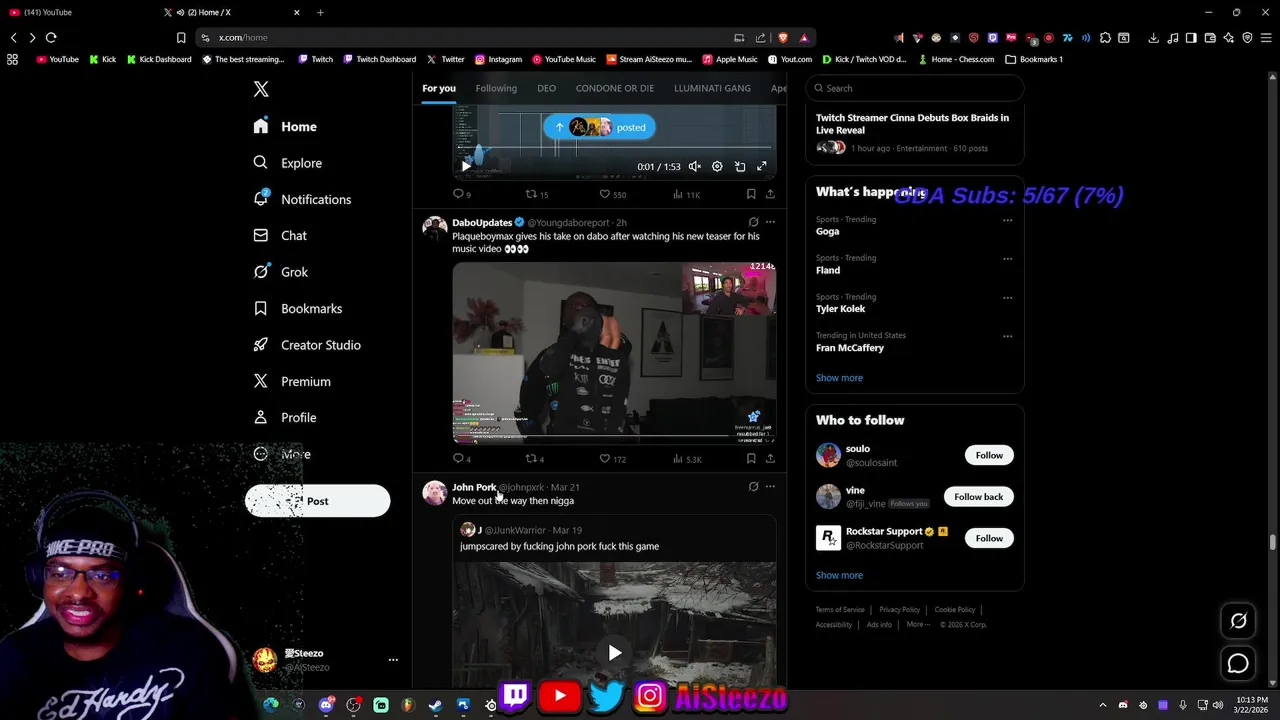The height and width of the screenshot is (720, 1280).
Task: Click the X logo in the sidebar
Action: pyautogui.click(x=261, y=89)
